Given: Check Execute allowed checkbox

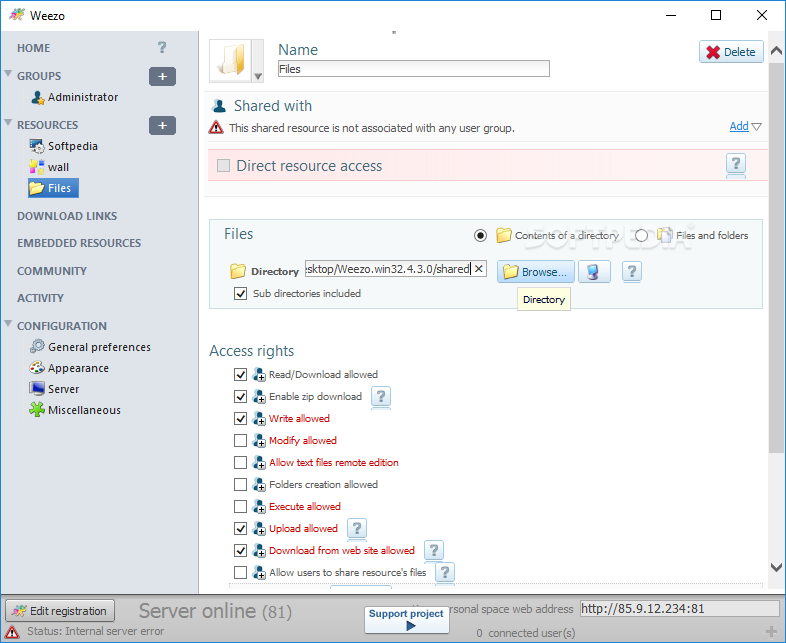Looking at the screenshot, I should pos(241,507).
